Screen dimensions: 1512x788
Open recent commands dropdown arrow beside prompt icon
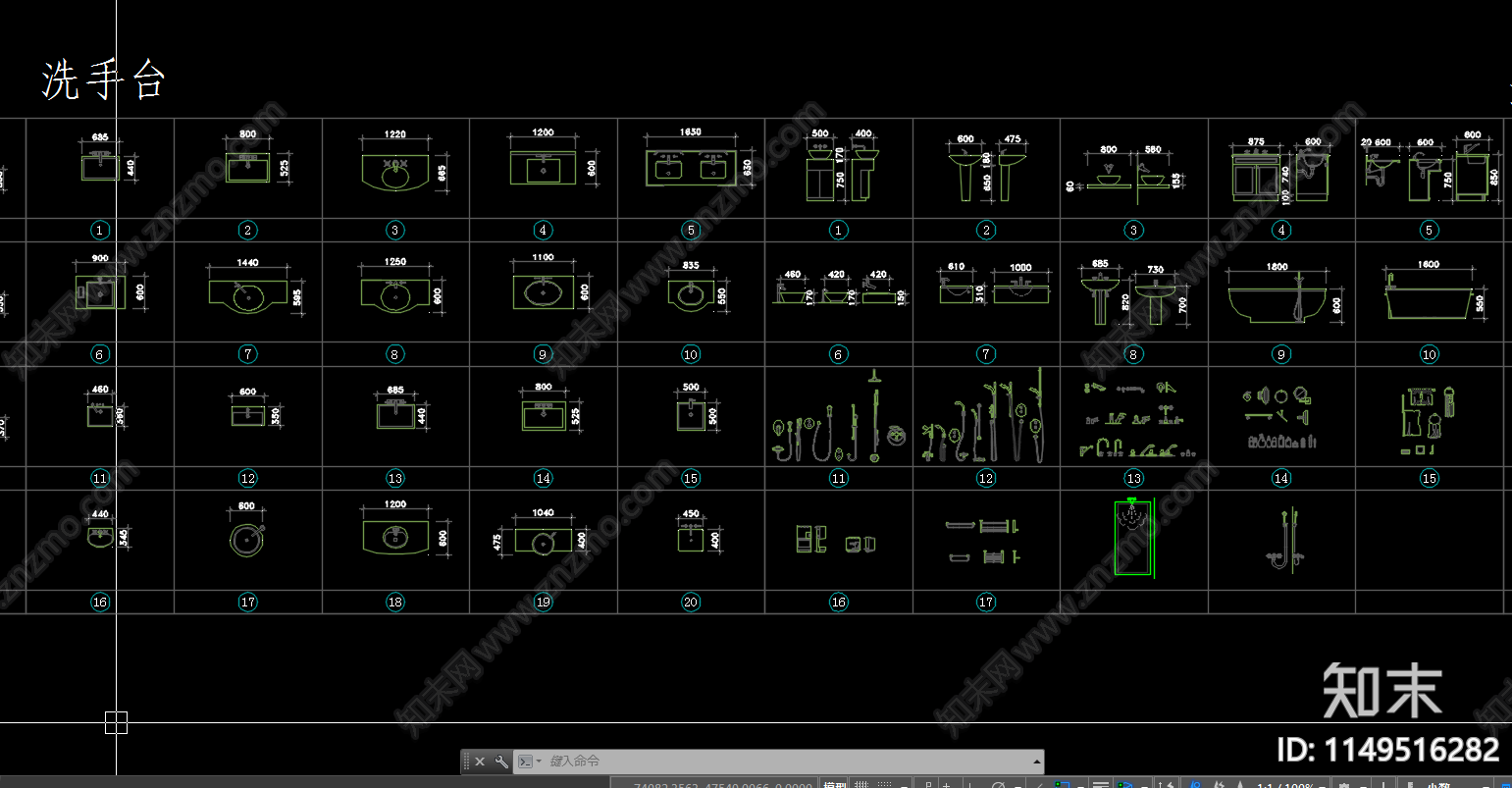[540, 762]
